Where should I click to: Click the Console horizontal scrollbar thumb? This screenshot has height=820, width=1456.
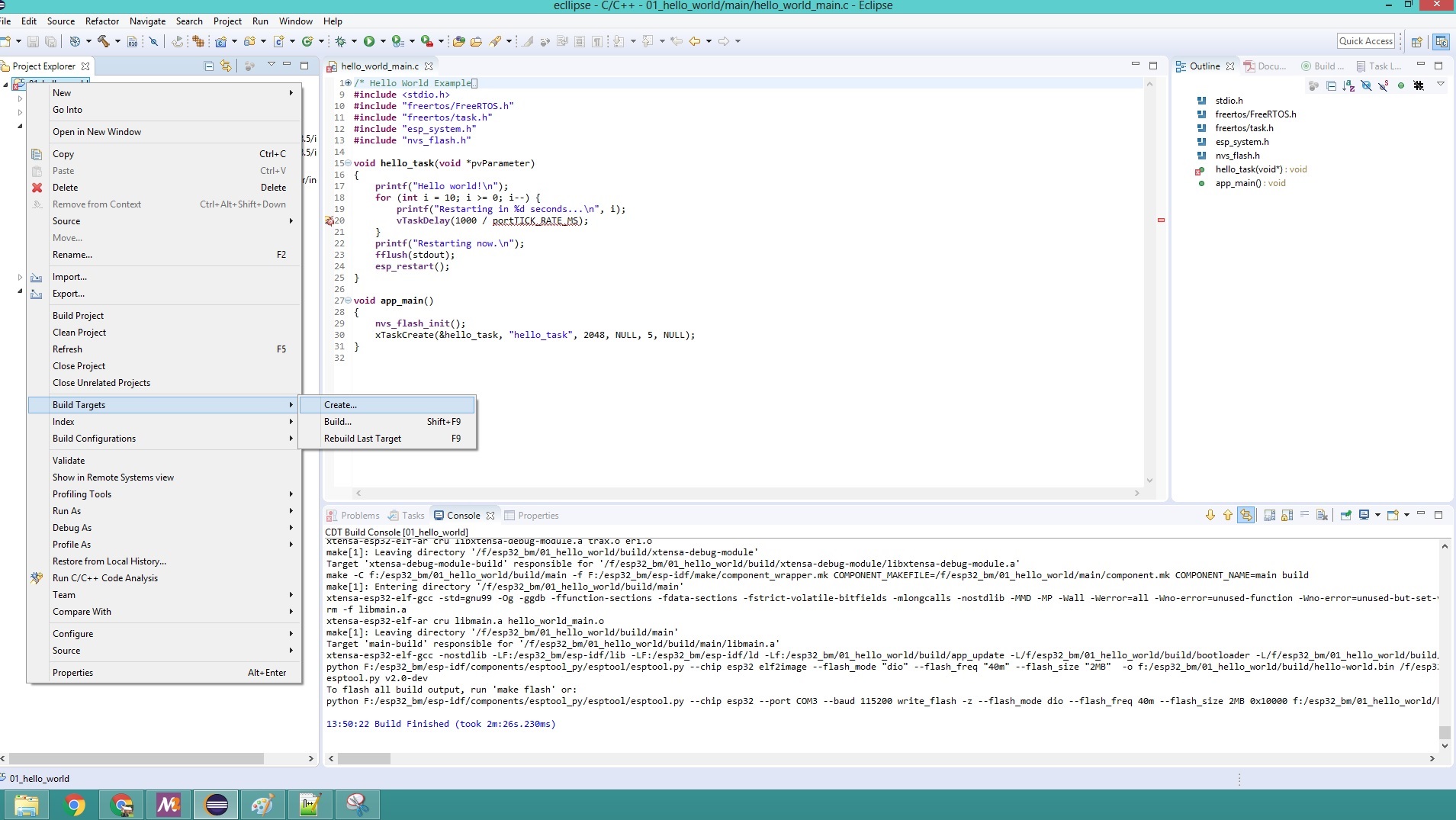[365, 759]
